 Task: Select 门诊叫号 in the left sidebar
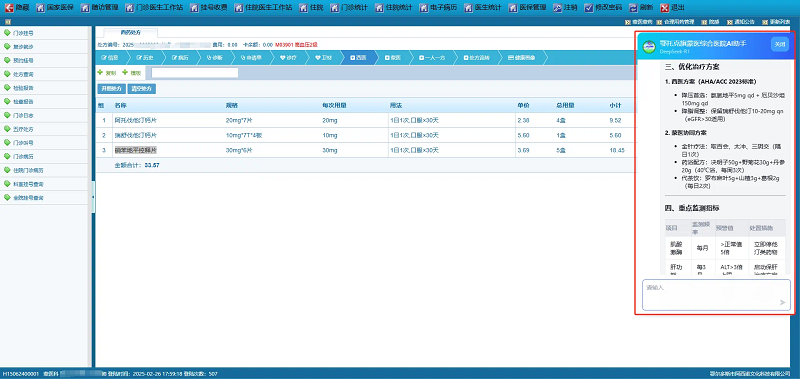(x=45, y=142)
